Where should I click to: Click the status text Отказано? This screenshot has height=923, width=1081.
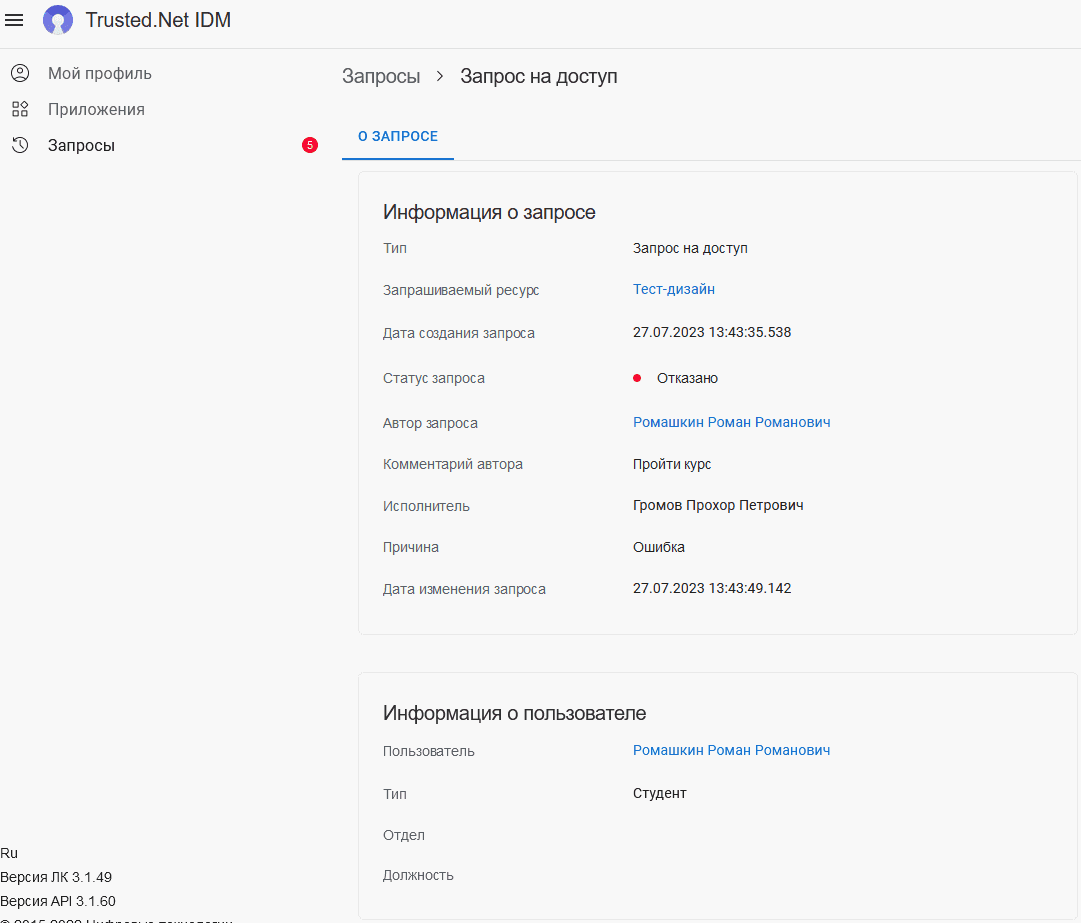(x=687, y=378)
